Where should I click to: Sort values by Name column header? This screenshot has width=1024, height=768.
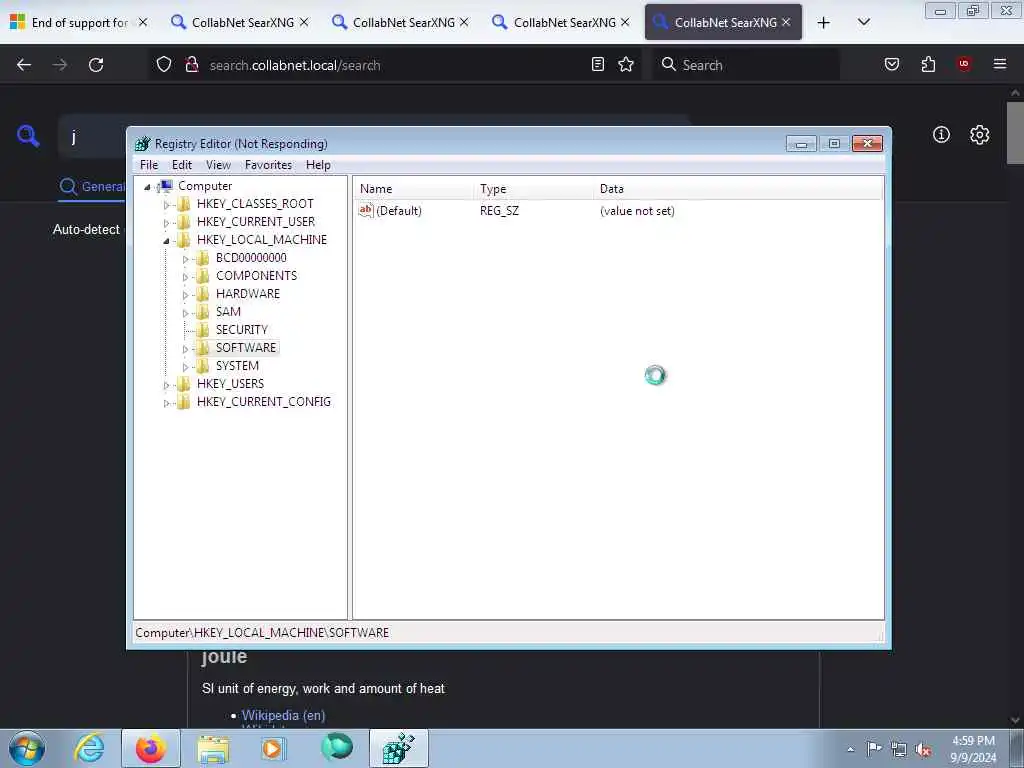tap(415, 189)
